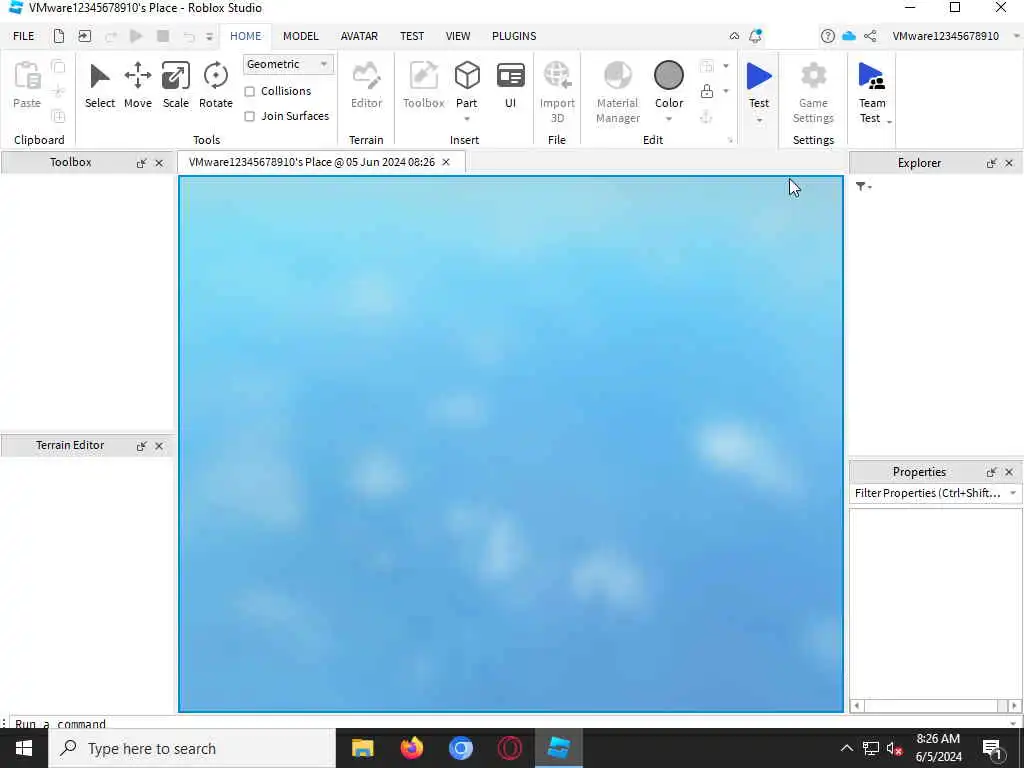Launch Firefox from the taskbar
Screen dimensions: 1024x768
coord(411,748)
